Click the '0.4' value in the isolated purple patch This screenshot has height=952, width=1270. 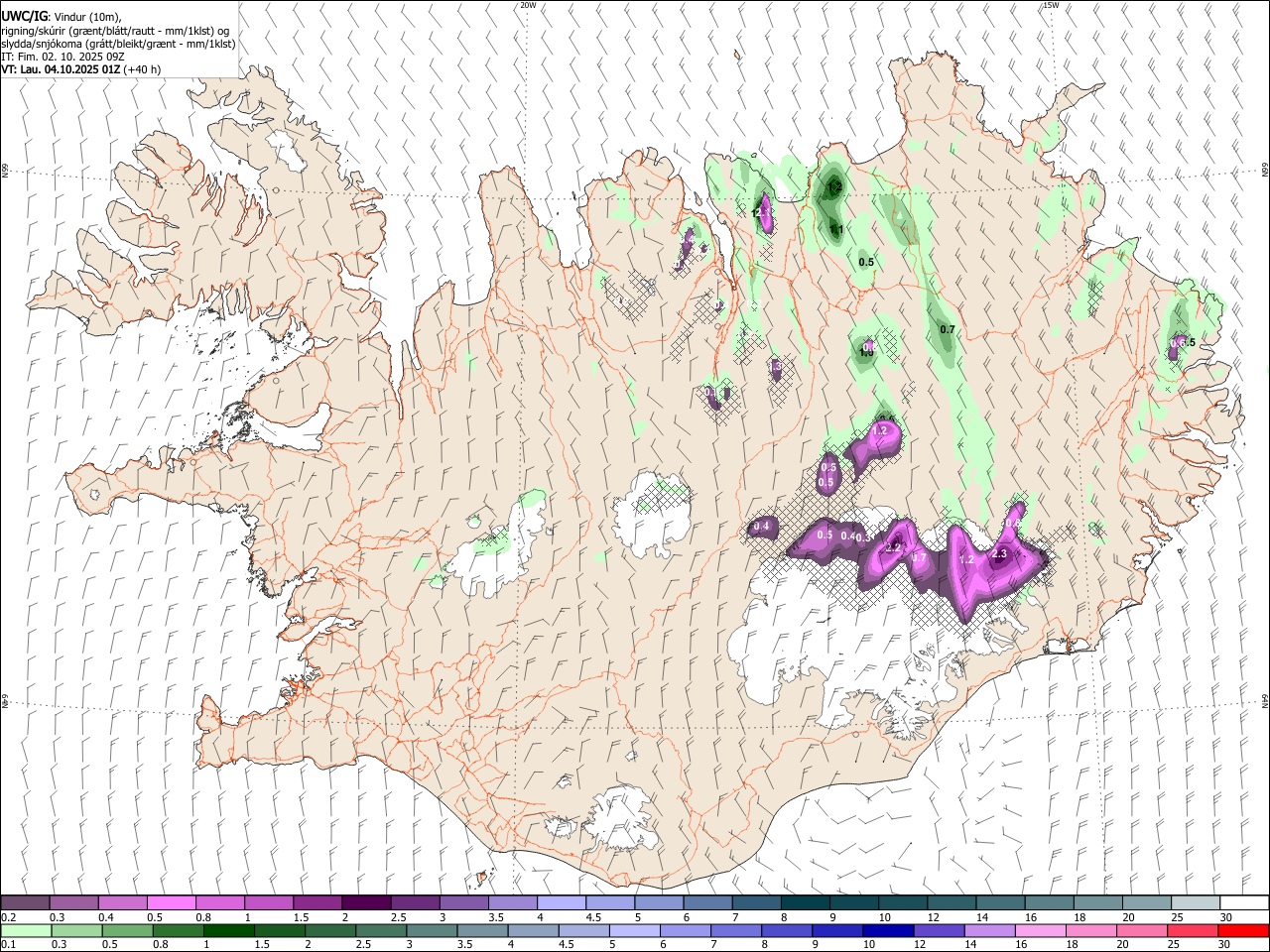(762, 527)
